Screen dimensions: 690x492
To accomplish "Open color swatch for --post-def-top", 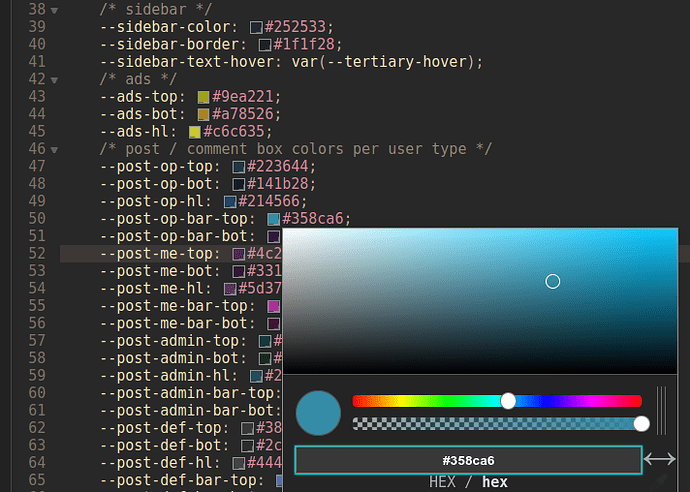I will coord(247,428).
